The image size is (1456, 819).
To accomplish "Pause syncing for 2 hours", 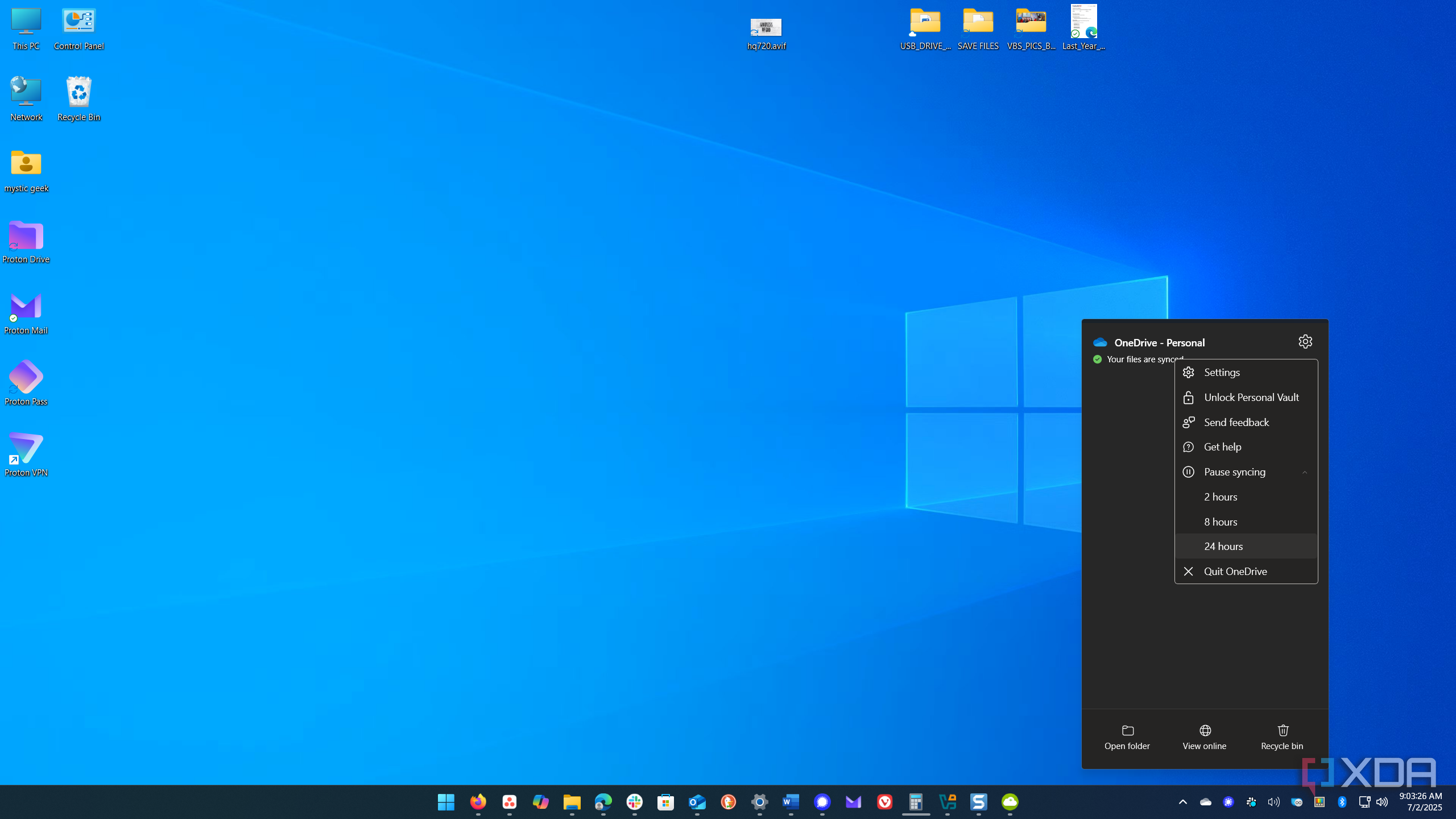I will point(1246,497).
